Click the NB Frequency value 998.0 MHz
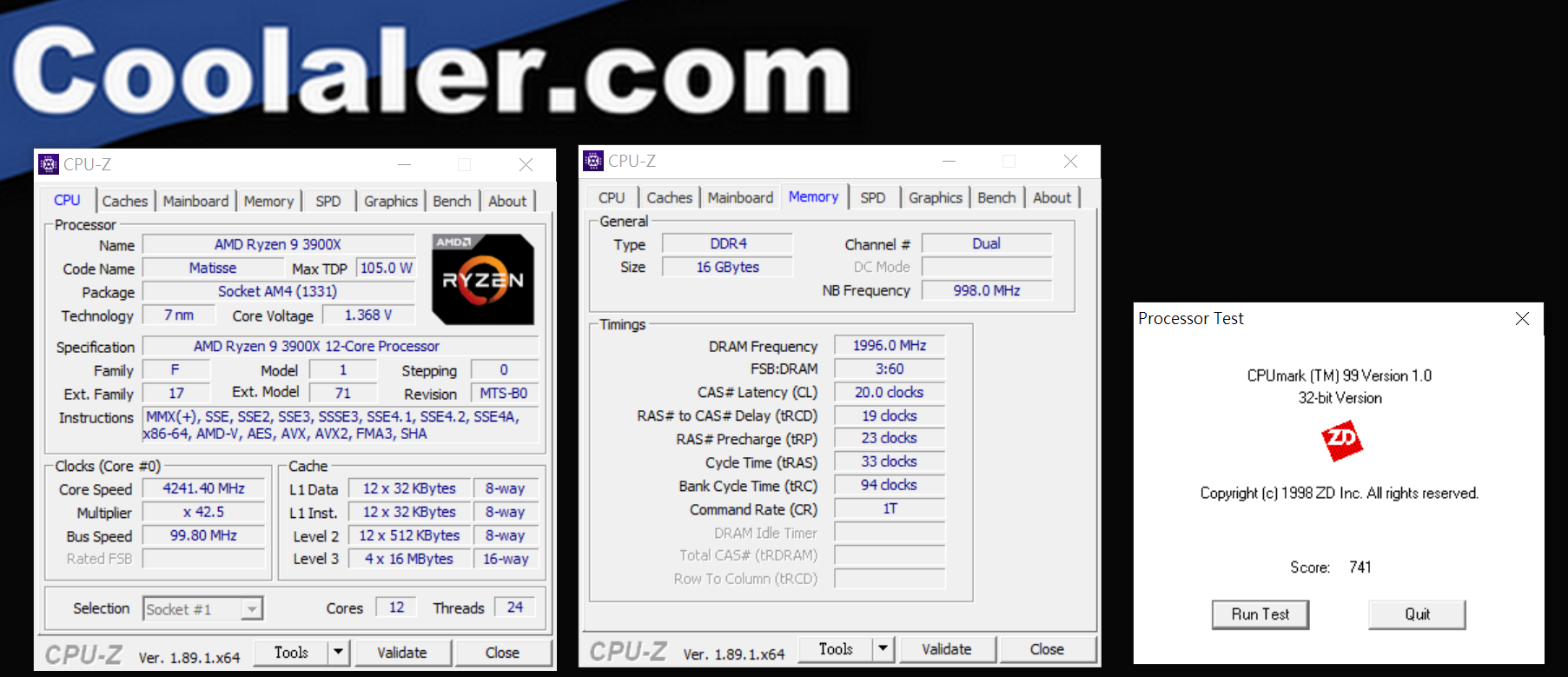 (987, 290)
